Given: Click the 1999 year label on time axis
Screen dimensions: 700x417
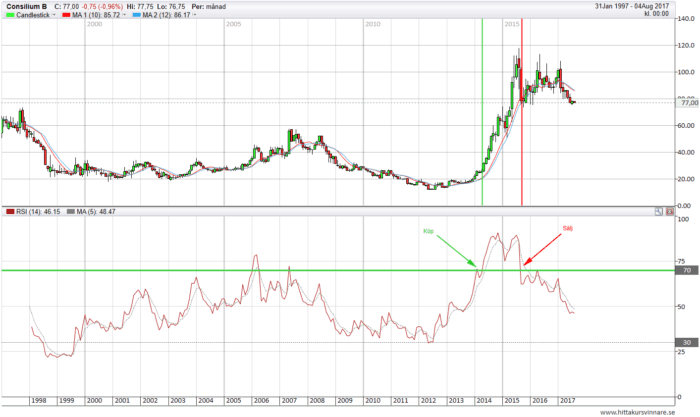Looking at the screenshot, I should point(67,400).
